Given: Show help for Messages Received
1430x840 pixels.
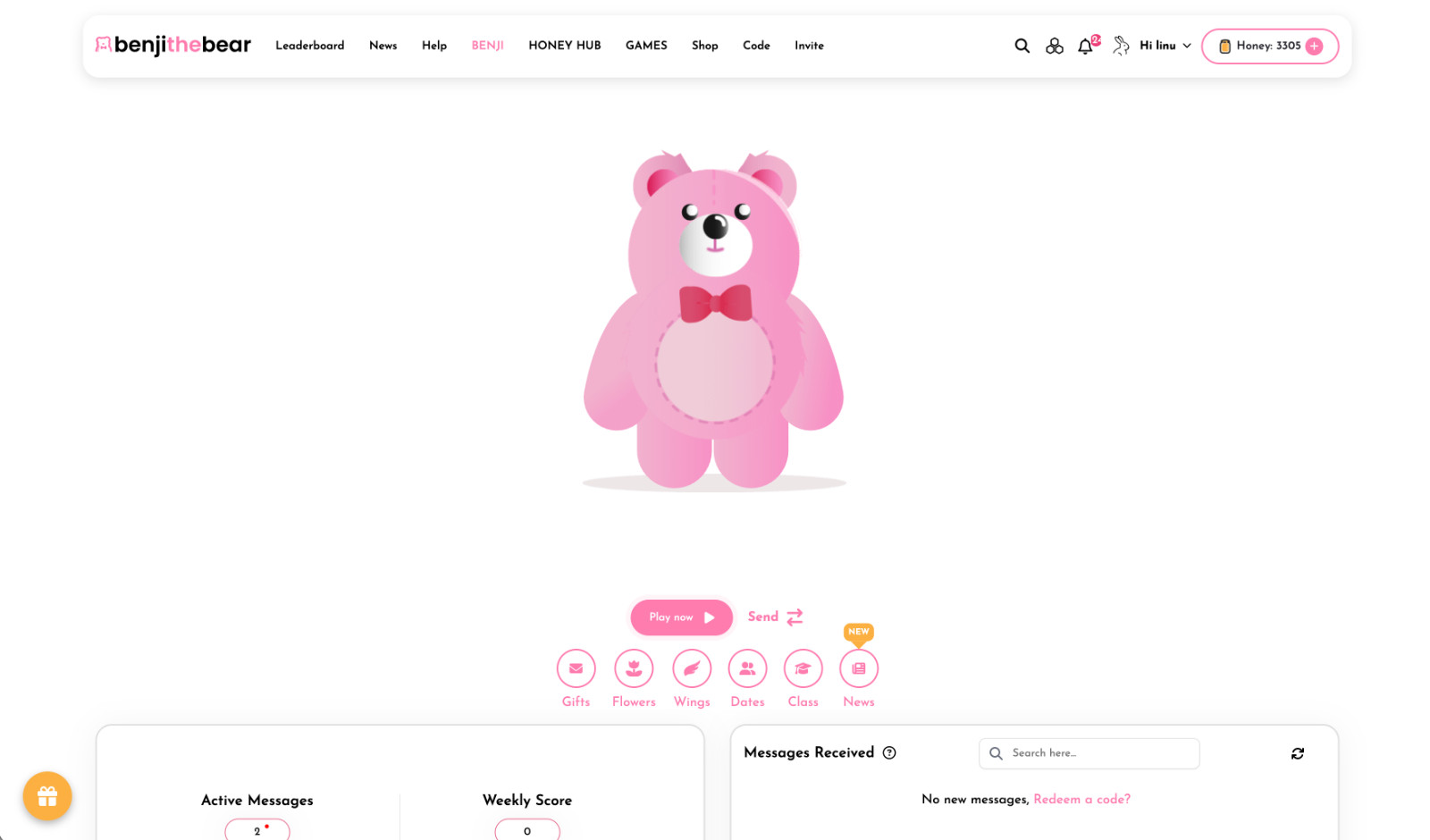Looking at the screenshot, I should [889, 752].
